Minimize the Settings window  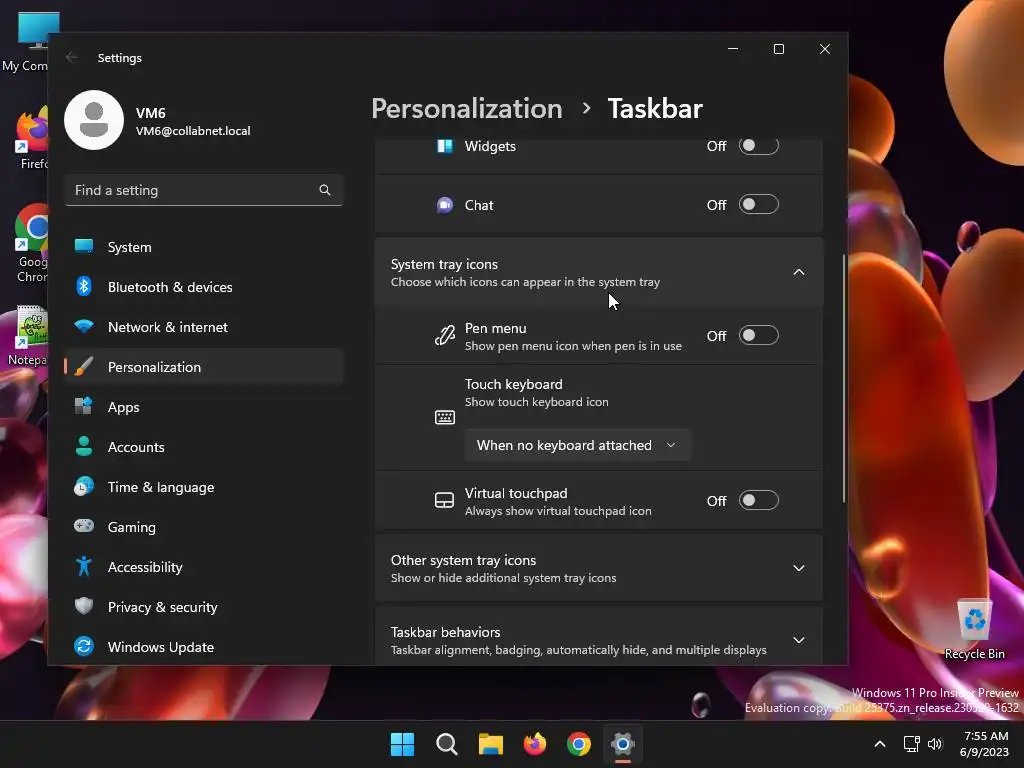coord(733,49)
